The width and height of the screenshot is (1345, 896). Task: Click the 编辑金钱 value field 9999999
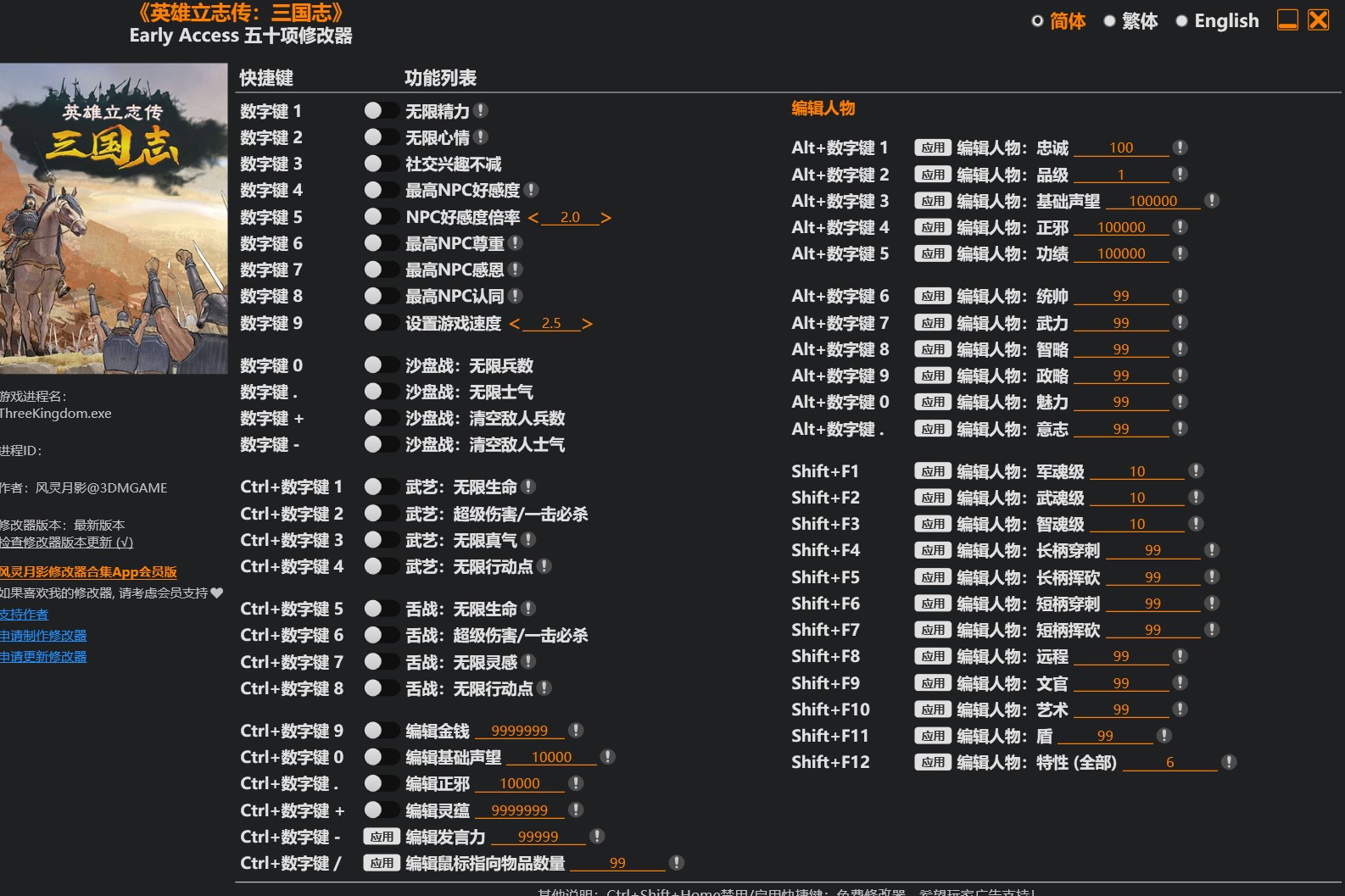click(520, 731)
